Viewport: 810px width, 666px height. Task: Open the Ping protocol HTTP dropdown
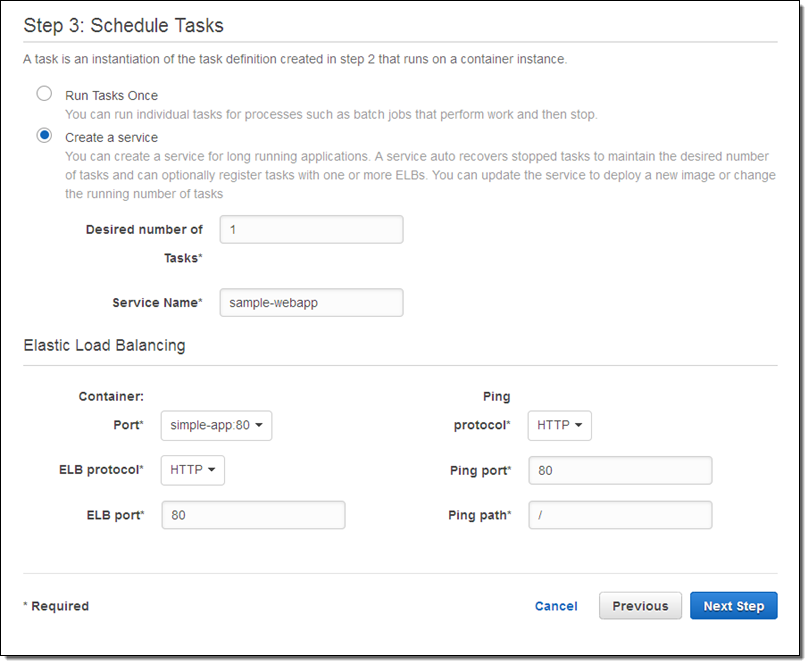click(559, 426)
